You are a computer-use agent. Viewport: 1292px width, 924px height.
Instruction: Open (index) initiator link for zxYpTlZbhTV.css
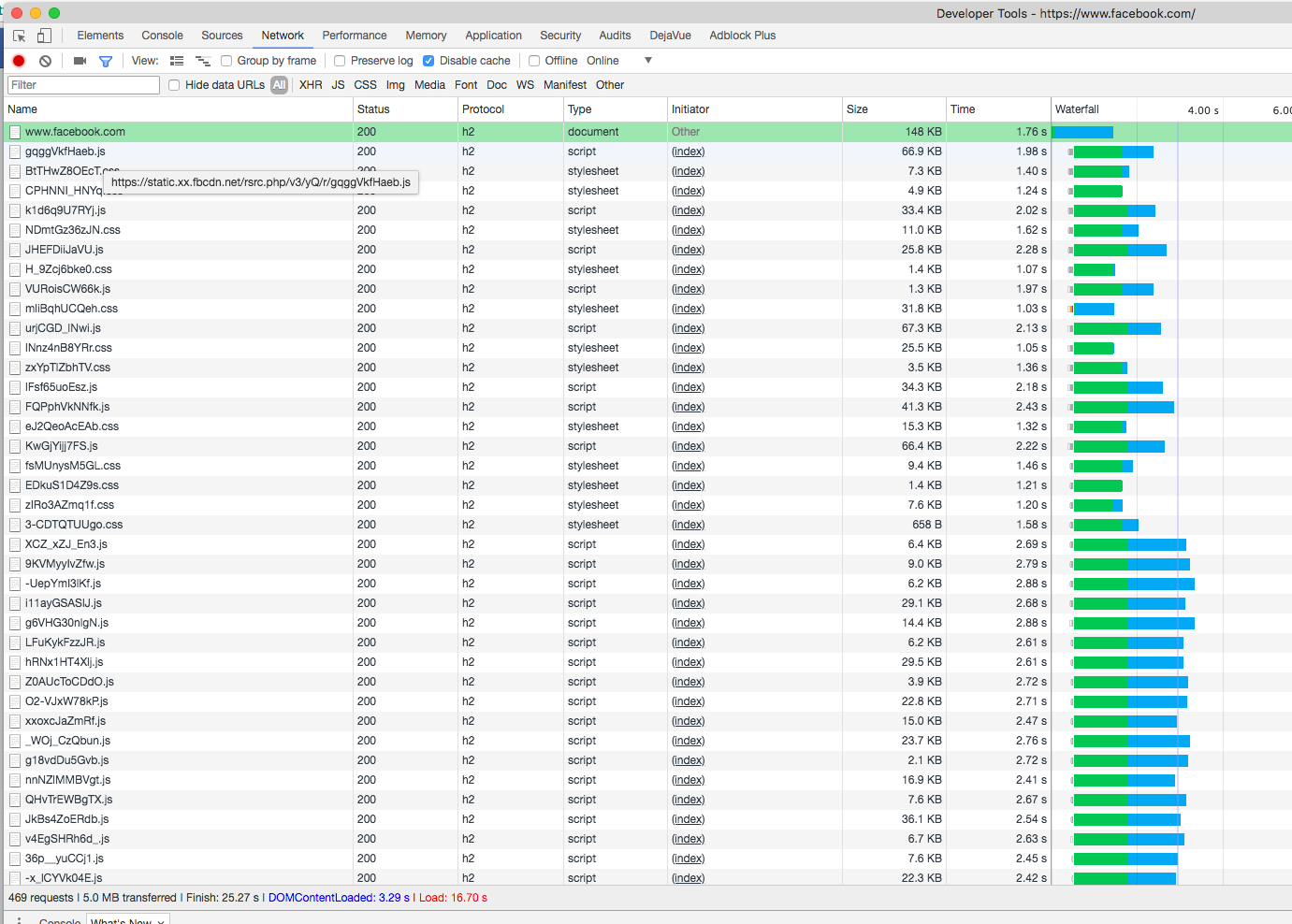[688, 368]
